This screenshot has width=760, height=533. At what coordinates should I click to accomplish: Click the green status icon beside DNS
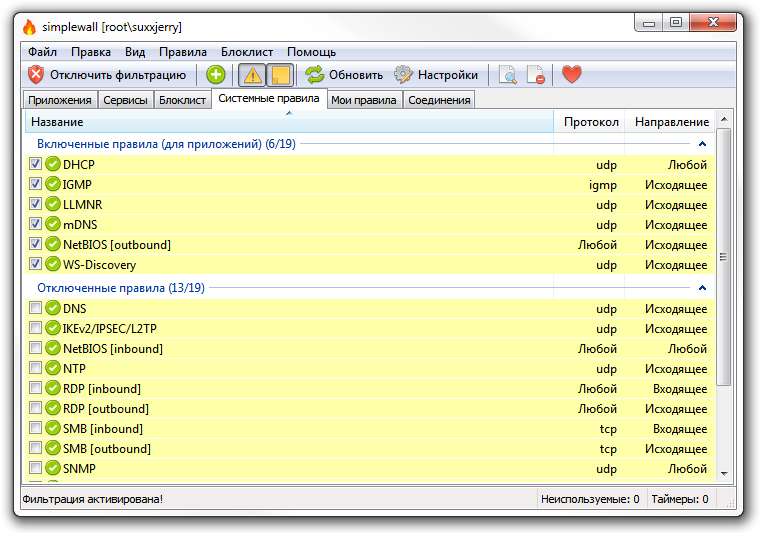click(53, 308)
